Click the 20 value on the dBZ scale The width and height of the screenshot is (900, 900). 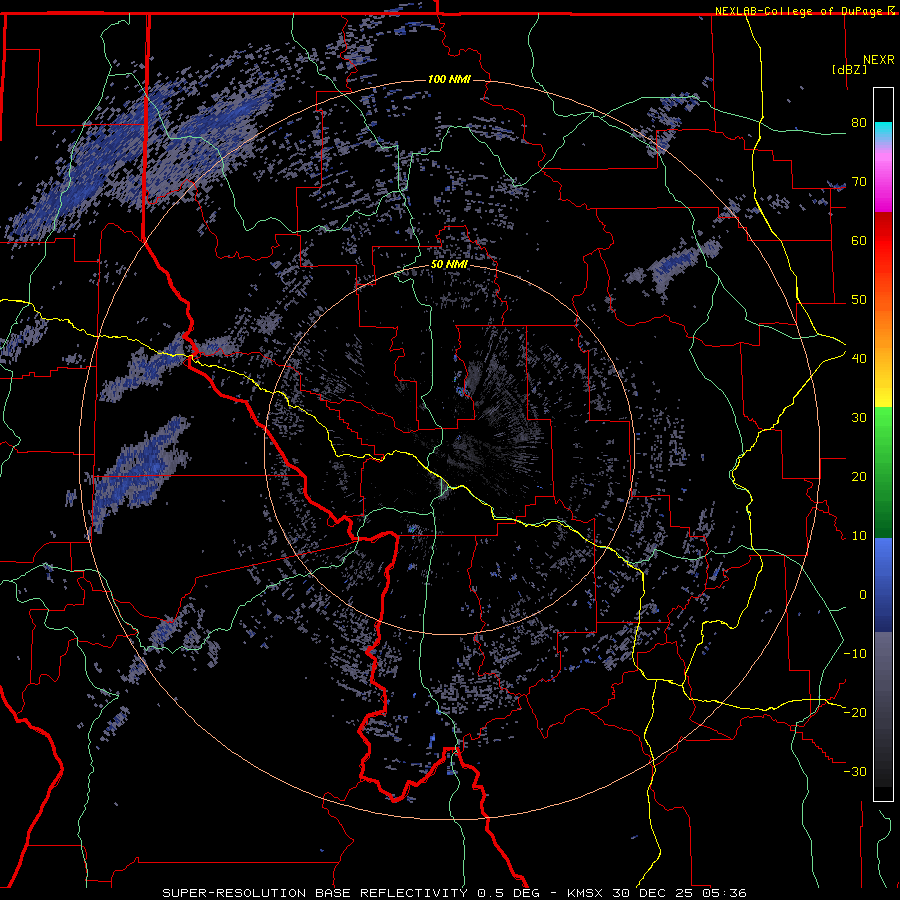click(x=859, y=477)
